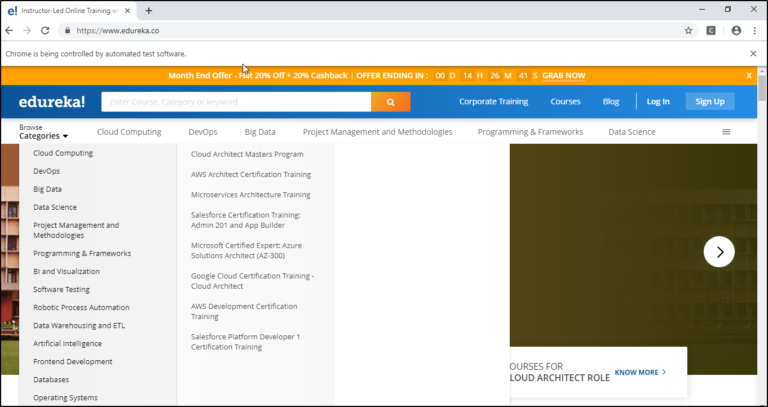The height and width of the screenshot is (407, 768).
Task: Dismiss the orange offer banner
Action: pyautogui.click(x=749, y=76)
